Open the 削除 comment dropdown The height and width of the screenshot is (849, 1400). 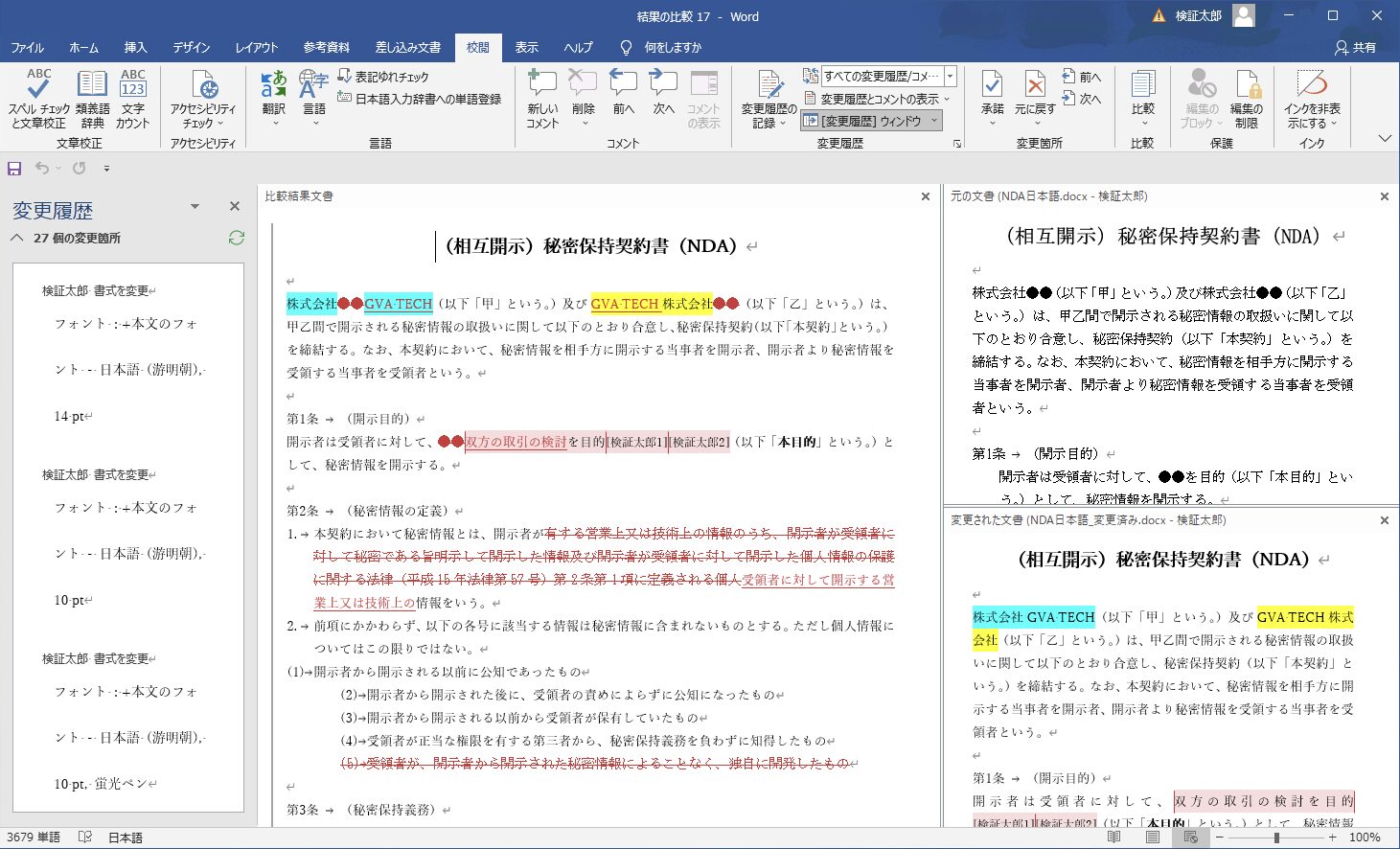coord(584,124)
